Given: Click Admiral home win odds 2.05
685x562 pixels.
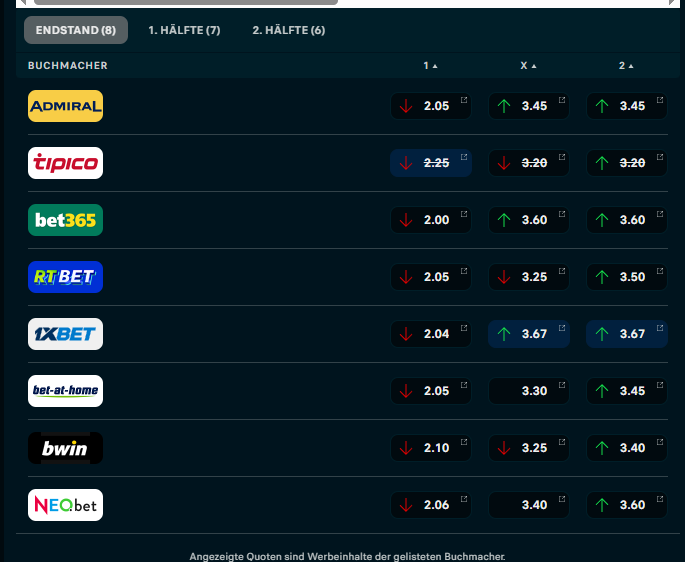Looking at the screenshot, I should [431, 106].
